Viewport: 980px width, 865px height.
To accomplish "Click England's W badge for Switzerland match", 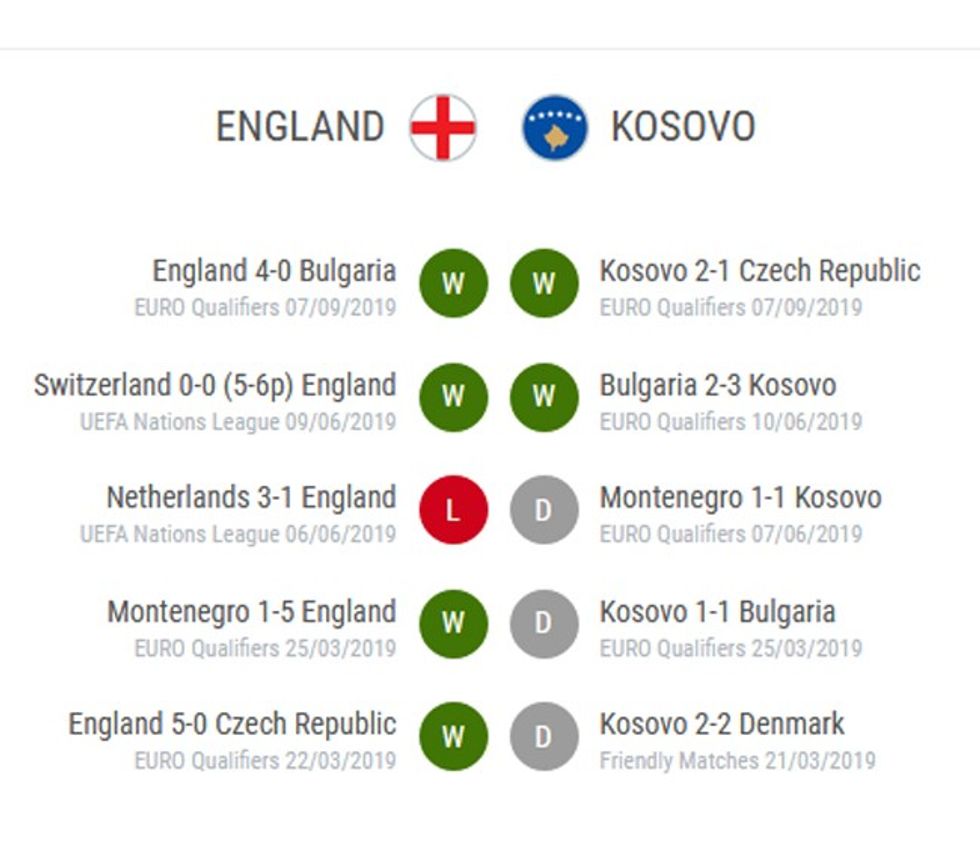I will click(x=453, y=397).
